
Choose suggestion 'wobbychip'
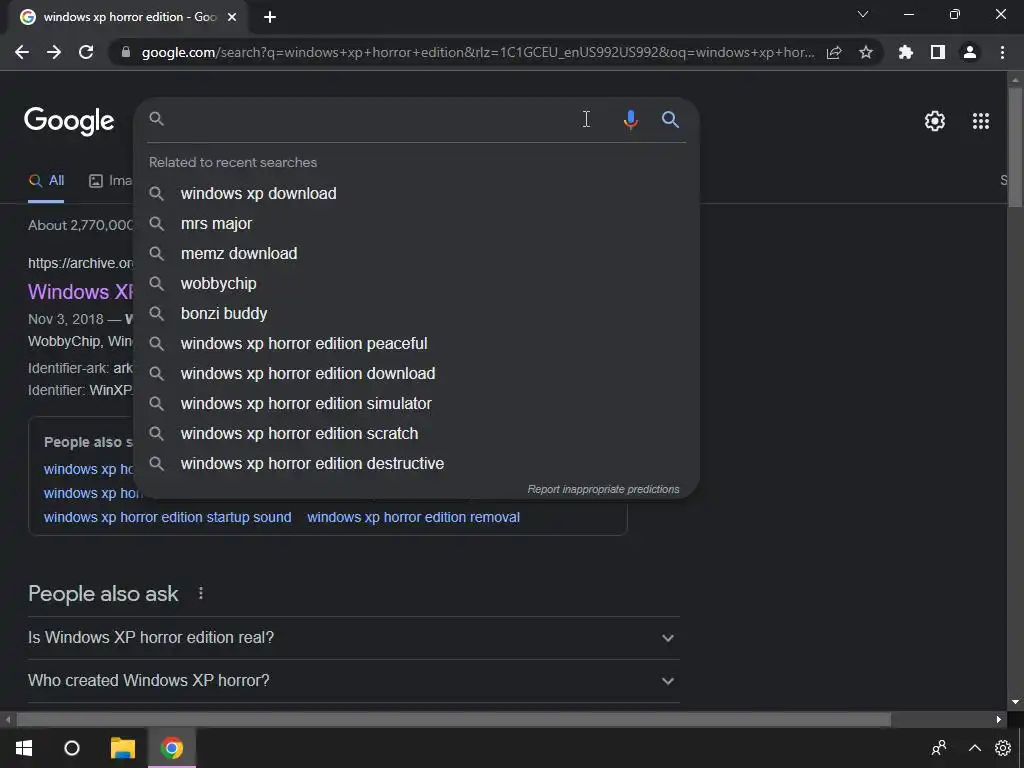(416, 283)
